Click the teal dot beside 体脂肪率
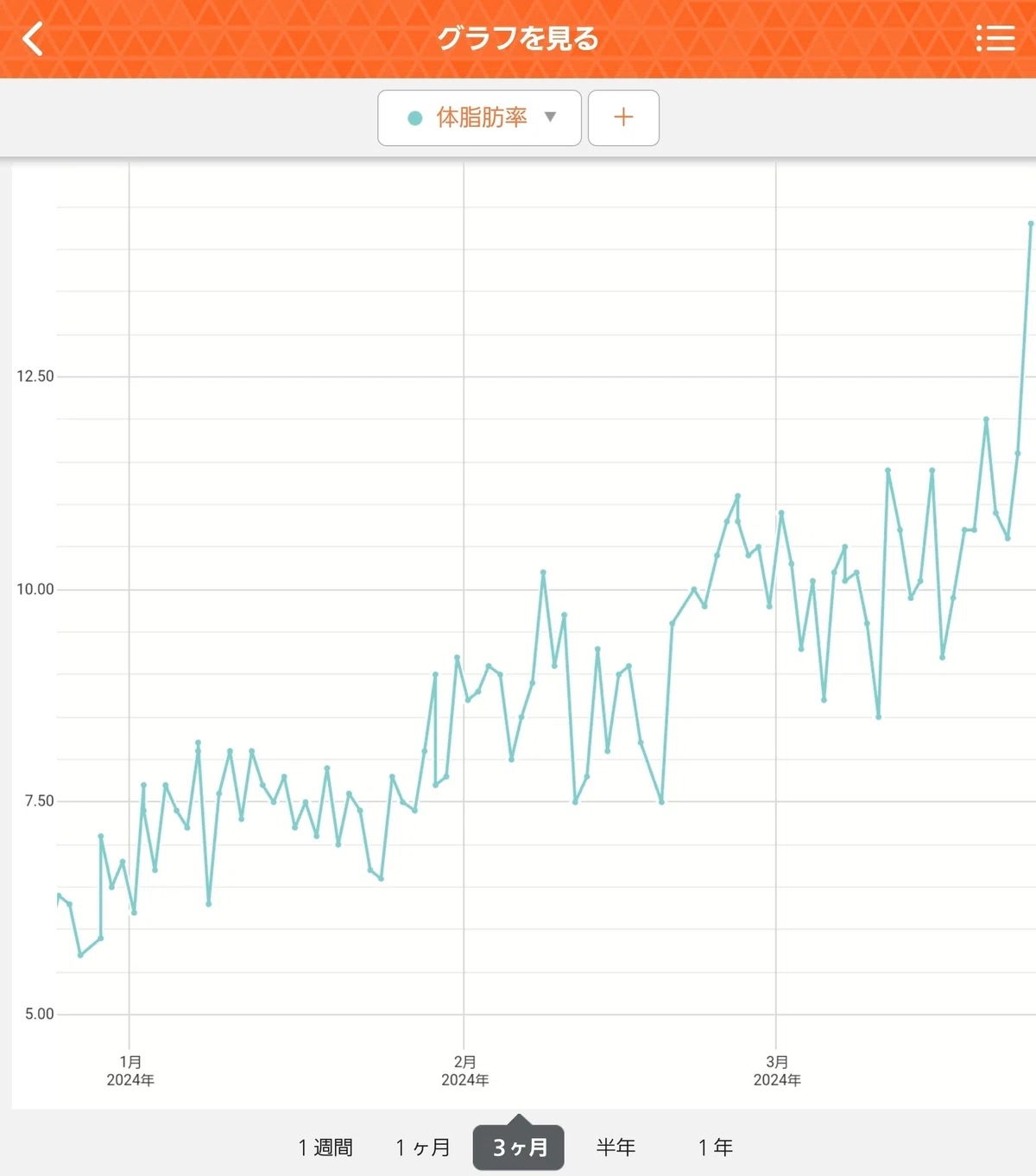Viewport: 1036px width, 1176px height. (415, 117)
